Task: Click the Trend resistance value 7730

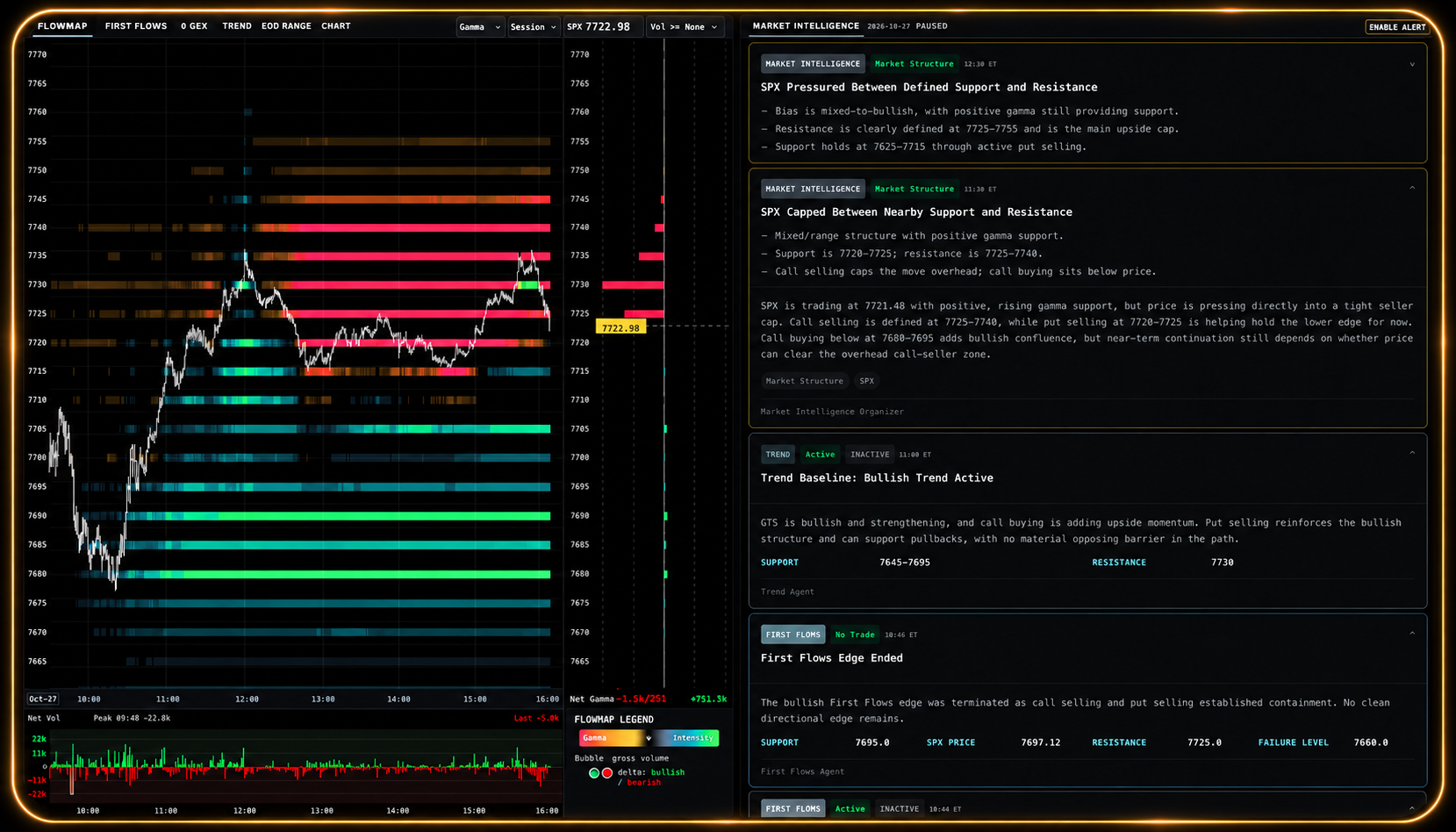Action: click(x=1223, y=563)
